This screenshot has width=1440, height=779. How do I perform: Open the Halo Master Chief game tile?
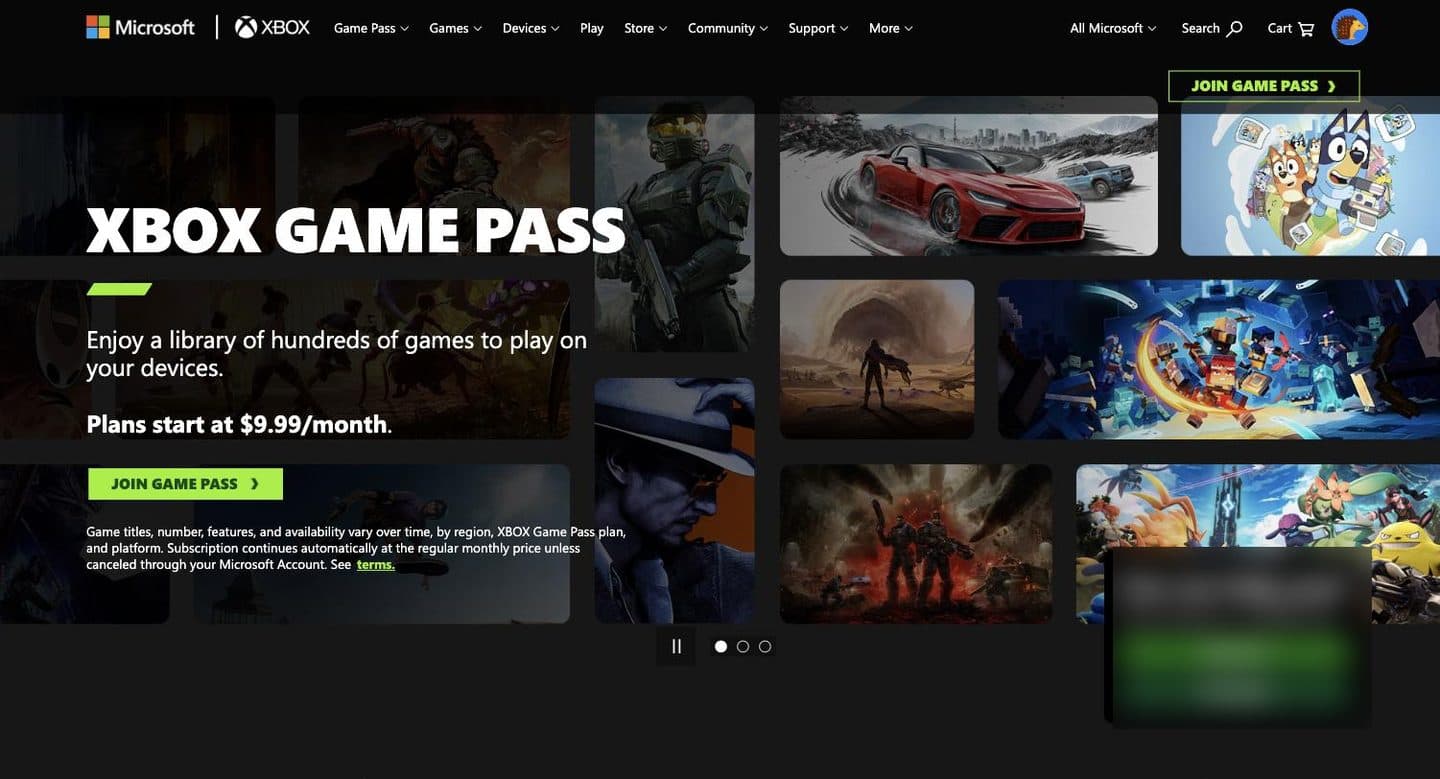(x=674, y=224)
